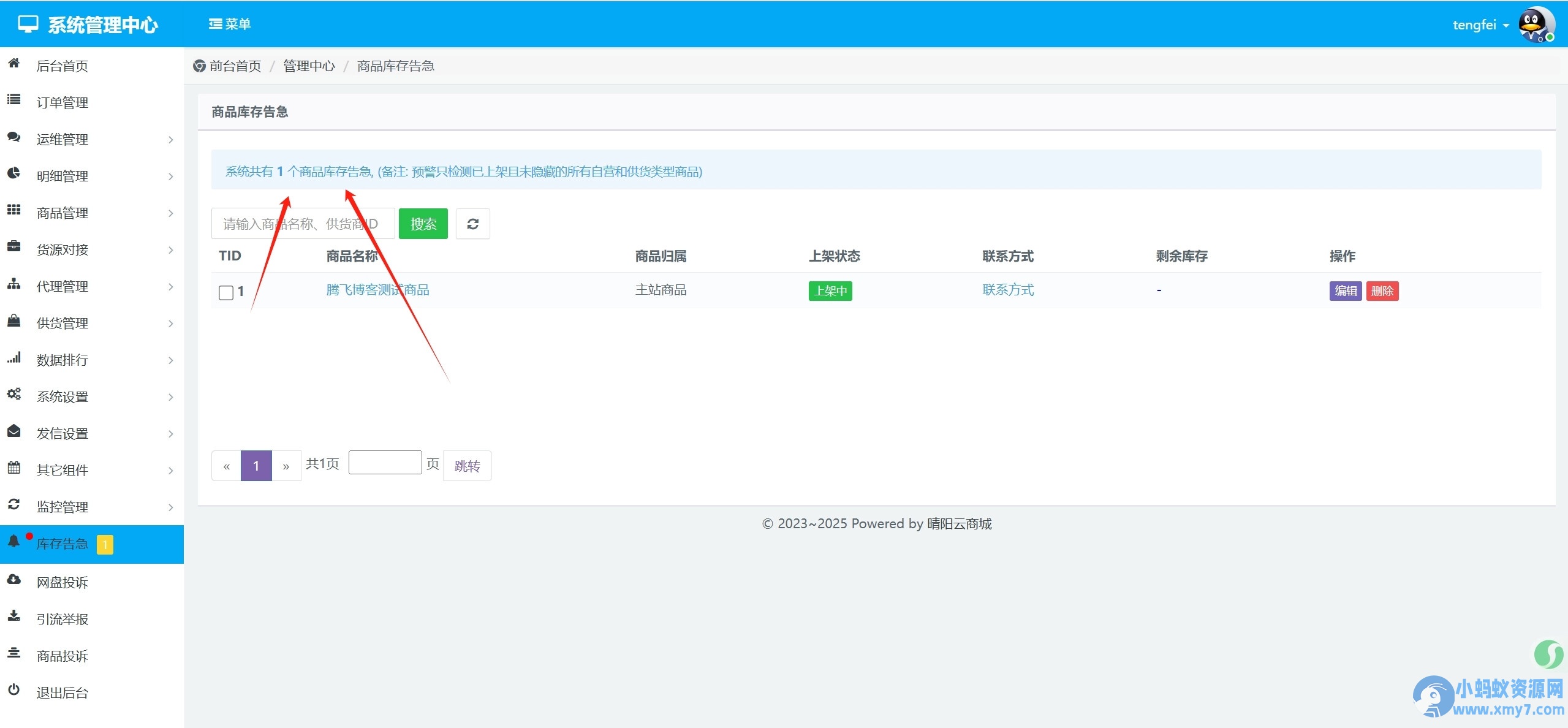The width and height of the screenshot is (1568, 728).
Task: Click the red 删除 button
Action: point(1382,290)
